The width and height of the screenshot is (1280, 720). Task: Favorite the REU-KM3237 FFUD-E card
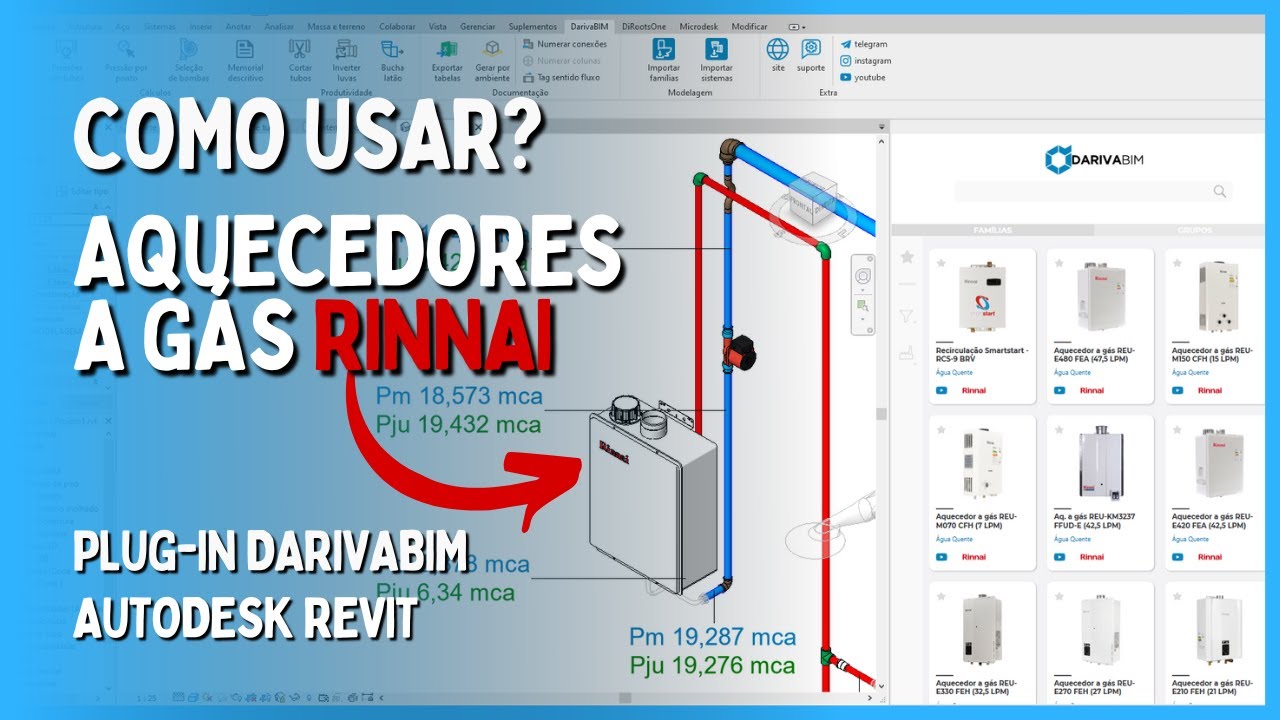[1059, 430]
